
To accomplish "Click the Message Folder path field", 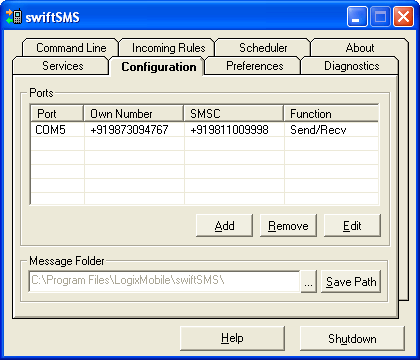I will pyautogui.click(x=164, y=281).
